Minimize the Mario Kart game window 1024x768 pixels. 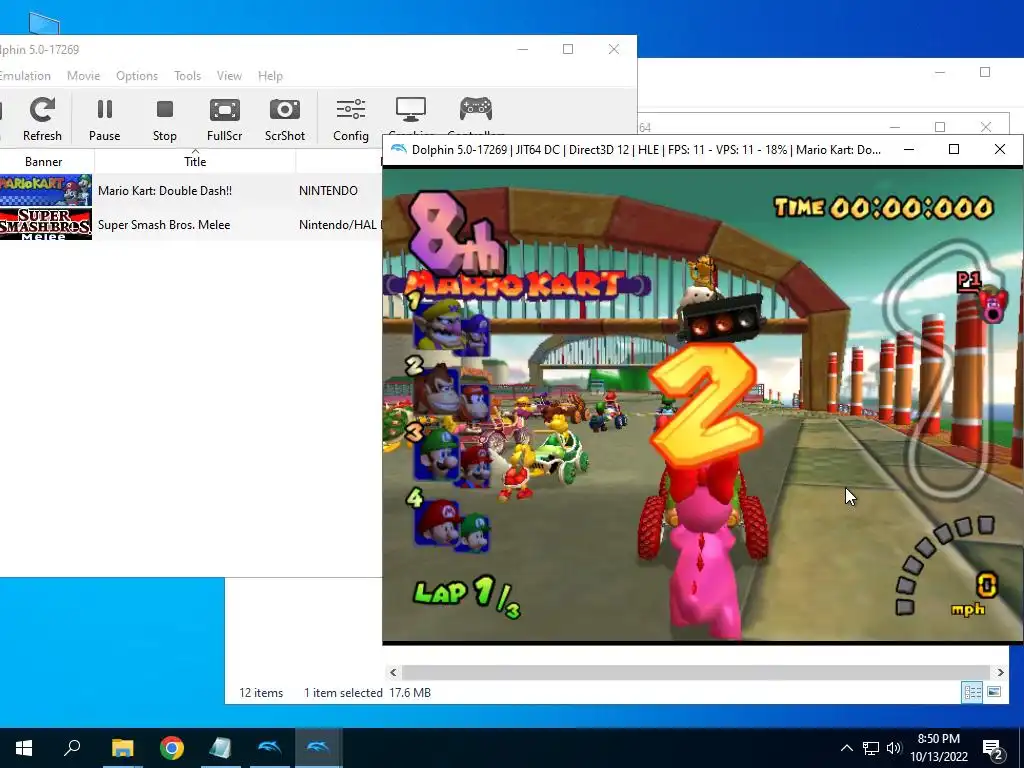908,150
